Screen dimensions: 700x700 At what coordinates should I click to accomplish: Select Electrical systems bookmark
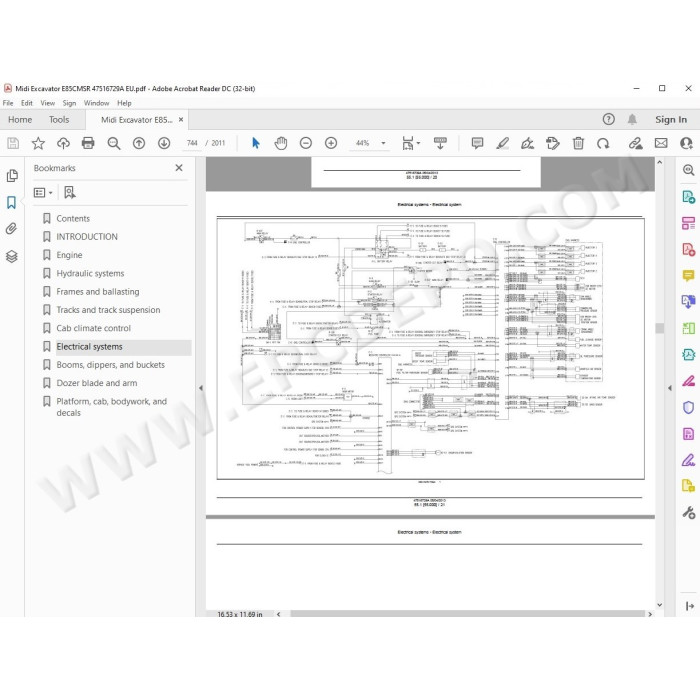(89, 346)
